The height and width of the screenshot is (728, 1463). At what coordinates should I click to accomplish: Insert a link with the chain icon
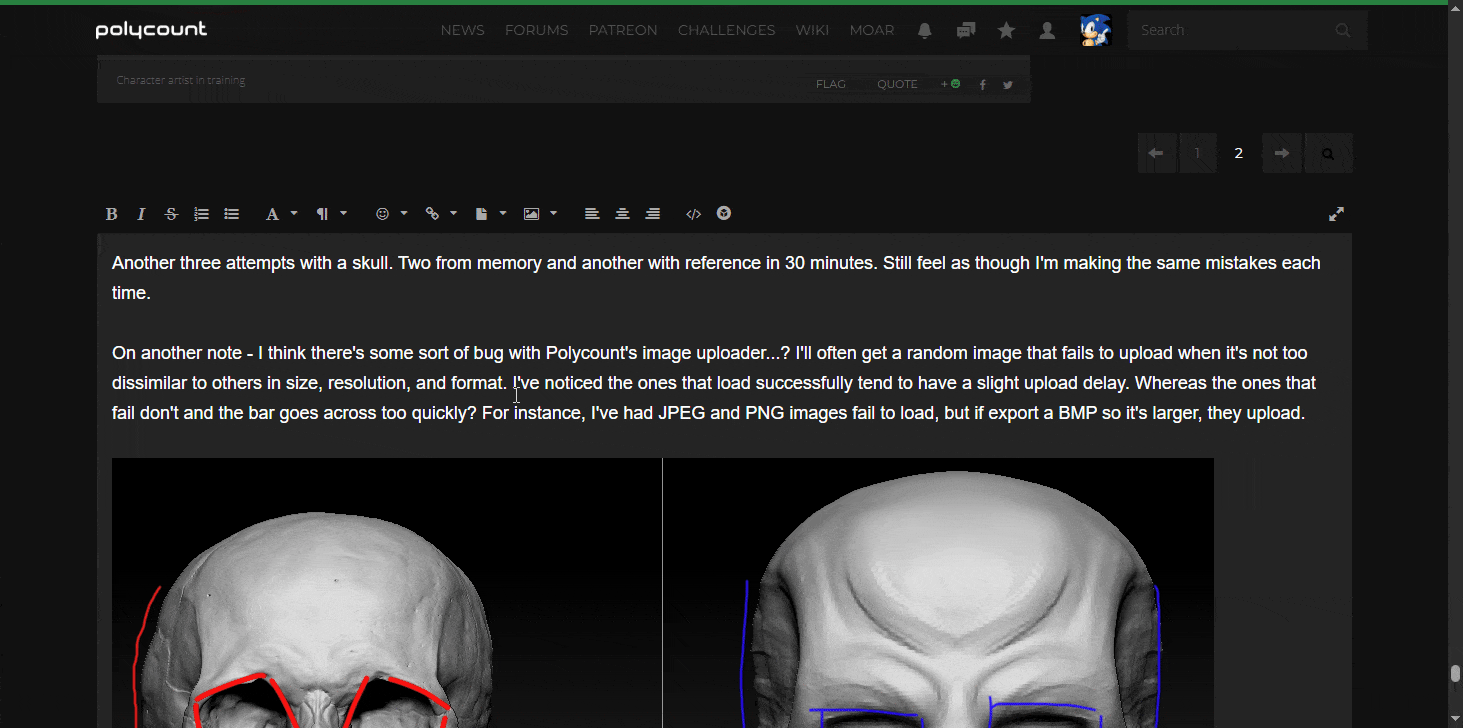point(432,214)
